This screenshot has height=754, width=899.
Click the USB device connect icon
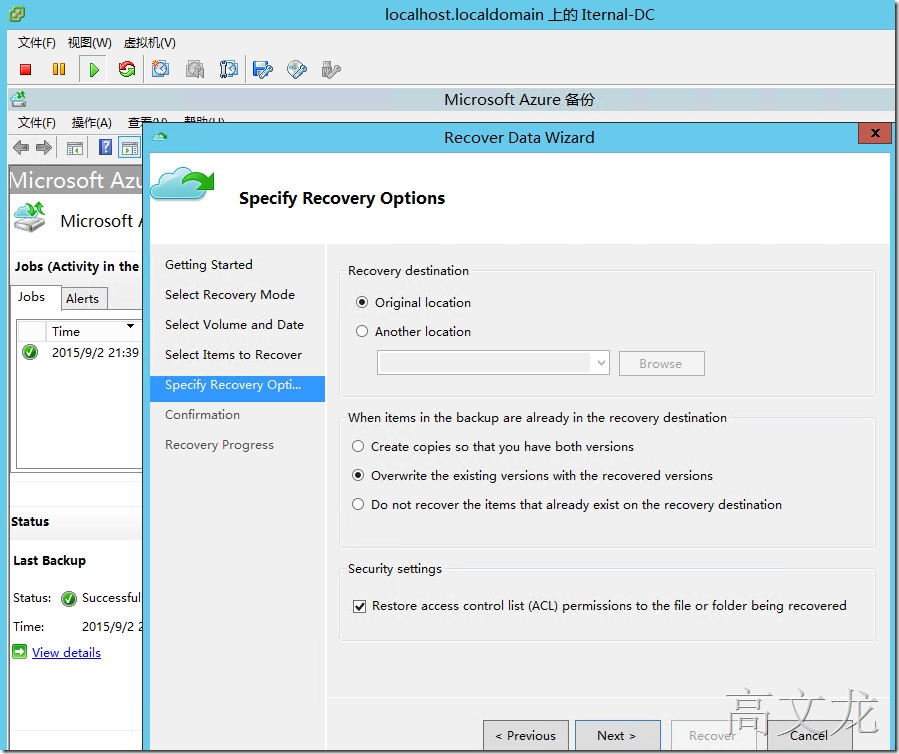331,70
